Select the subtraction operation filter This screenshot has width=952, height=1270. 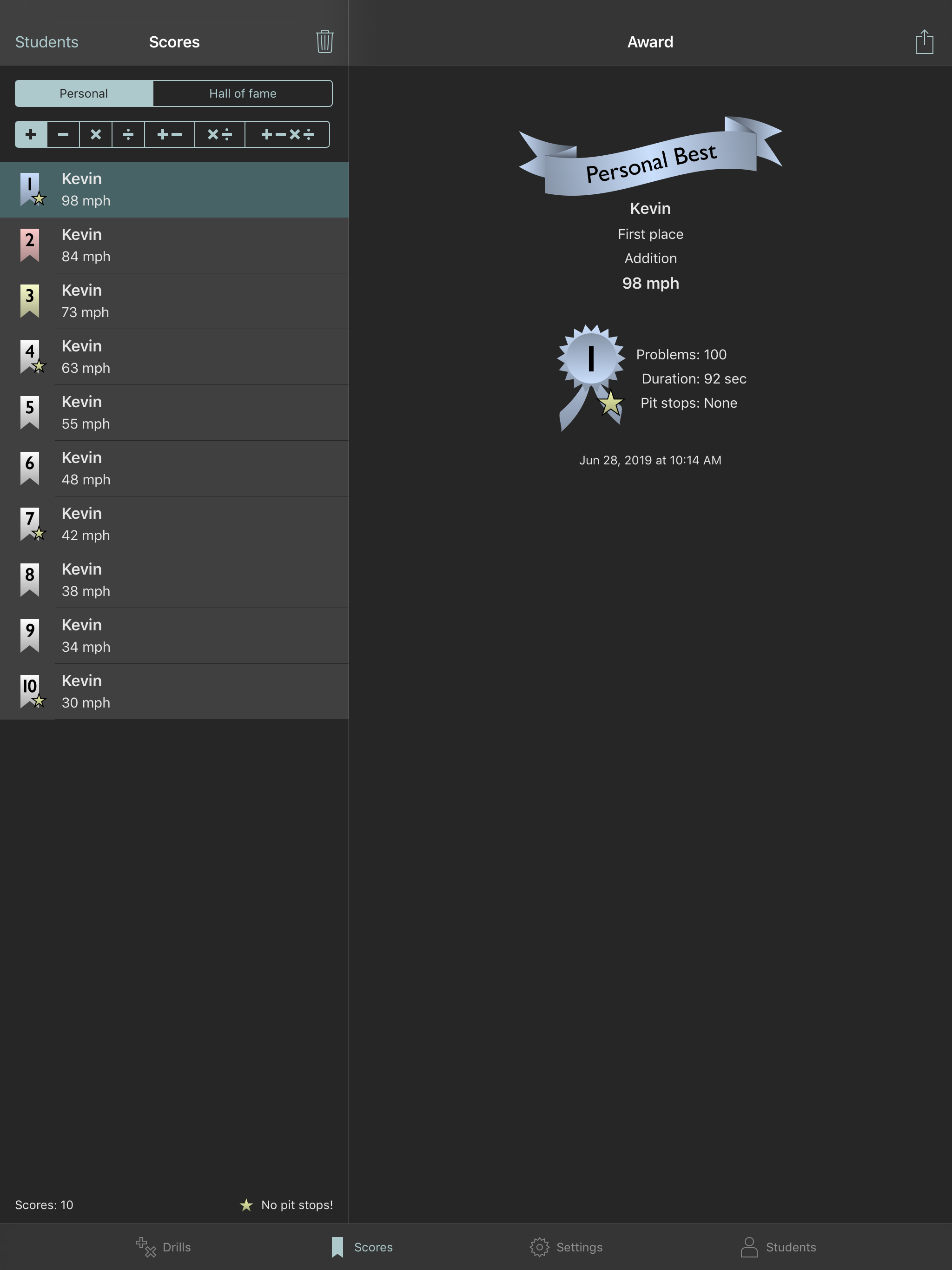pos(63,134)
